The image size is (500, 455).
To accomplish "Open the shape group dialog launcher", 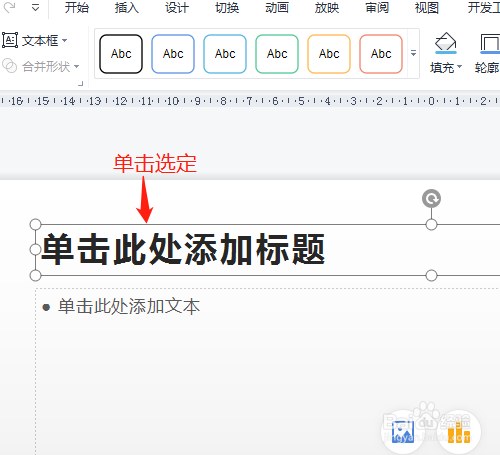I will [x=81, y=84].
